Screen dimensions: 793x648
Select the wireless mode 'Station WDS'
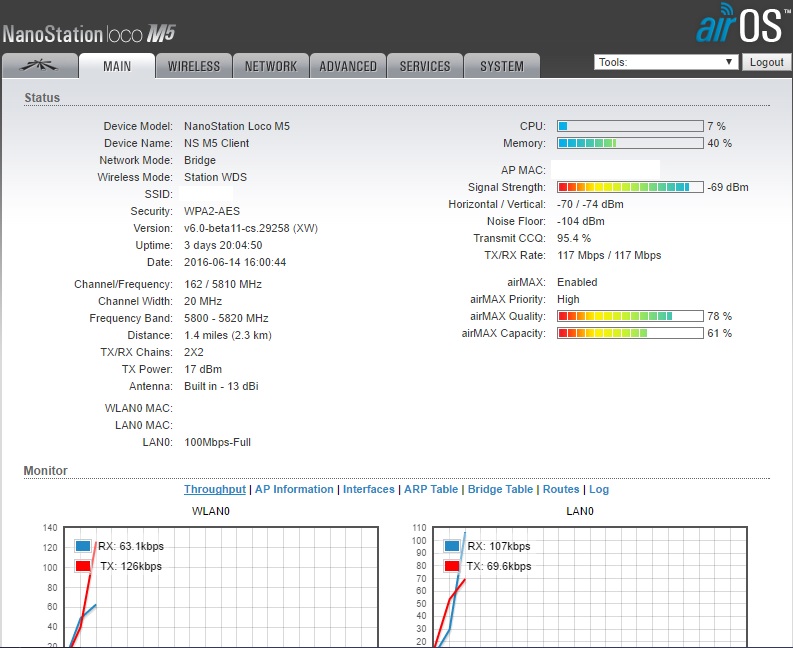tap(215, 177)
